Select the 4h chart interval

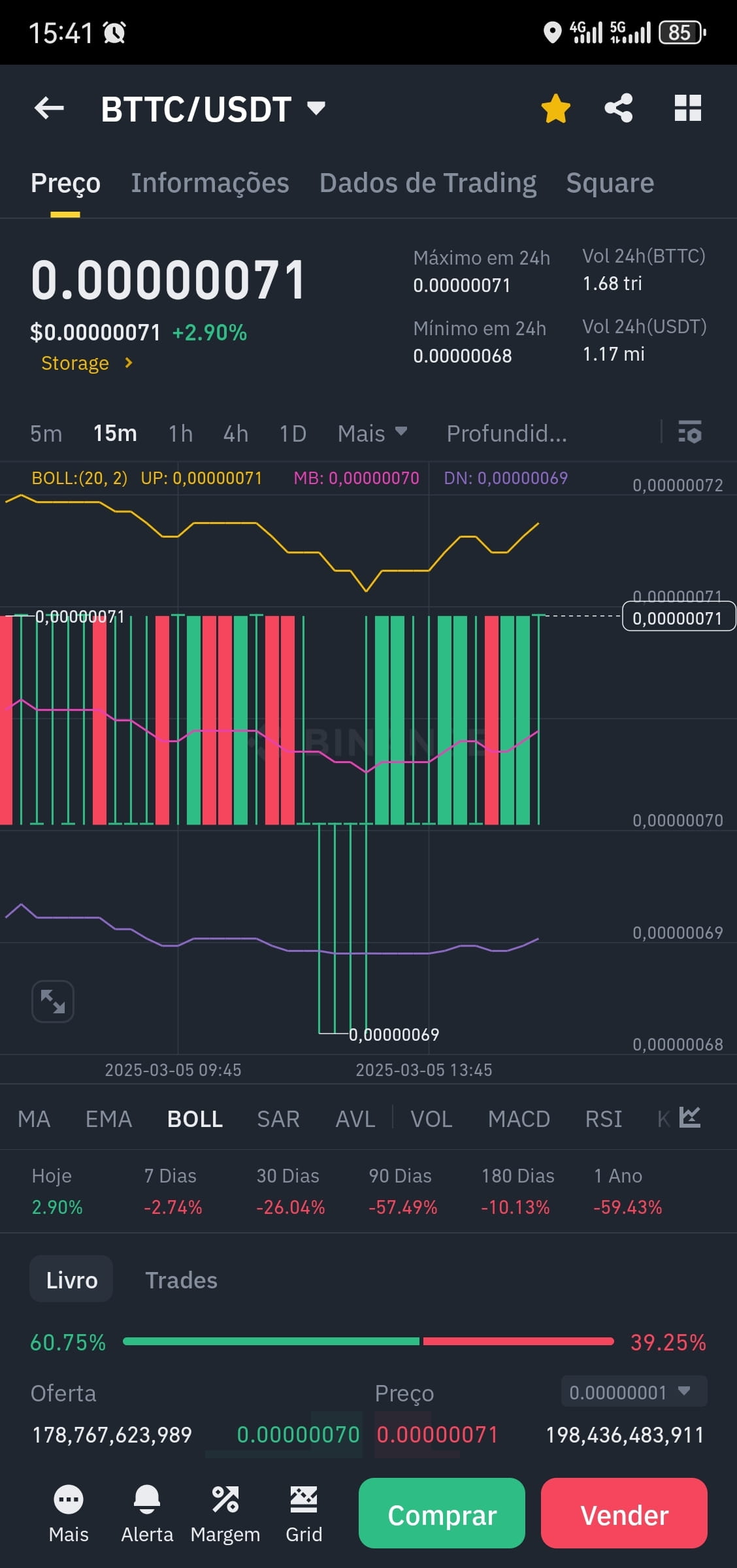236,433
